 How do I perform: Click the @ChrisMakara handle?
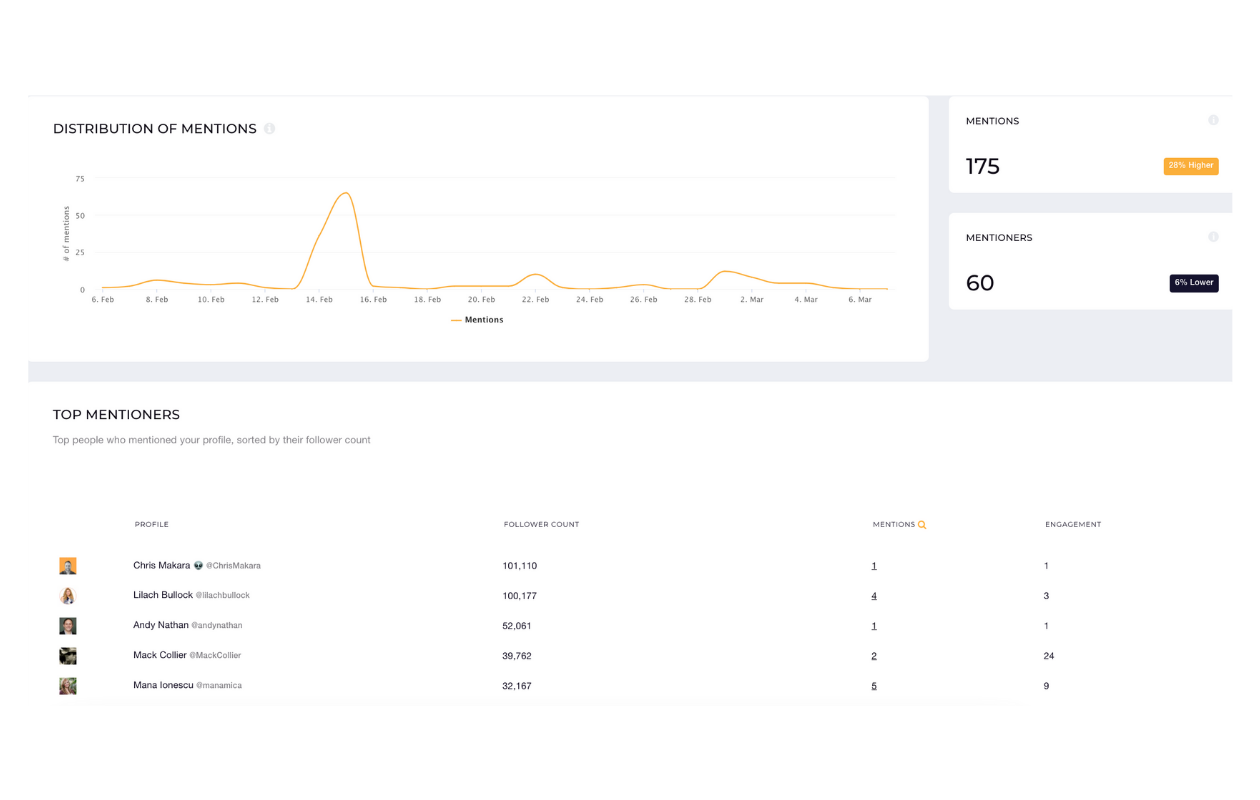click(x=234, y=566)
